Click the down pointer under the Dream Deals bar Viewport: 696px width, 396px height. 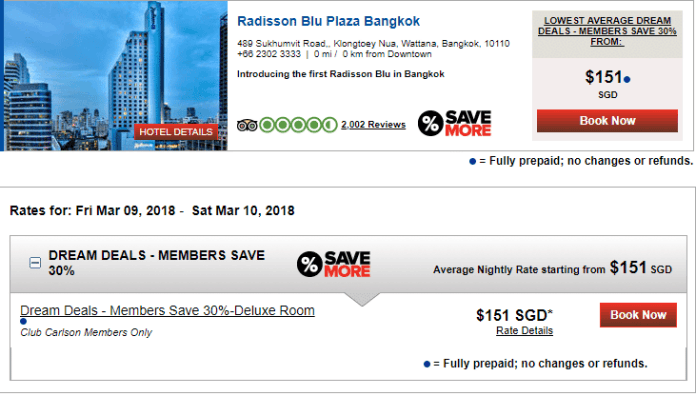pos(362,299)
